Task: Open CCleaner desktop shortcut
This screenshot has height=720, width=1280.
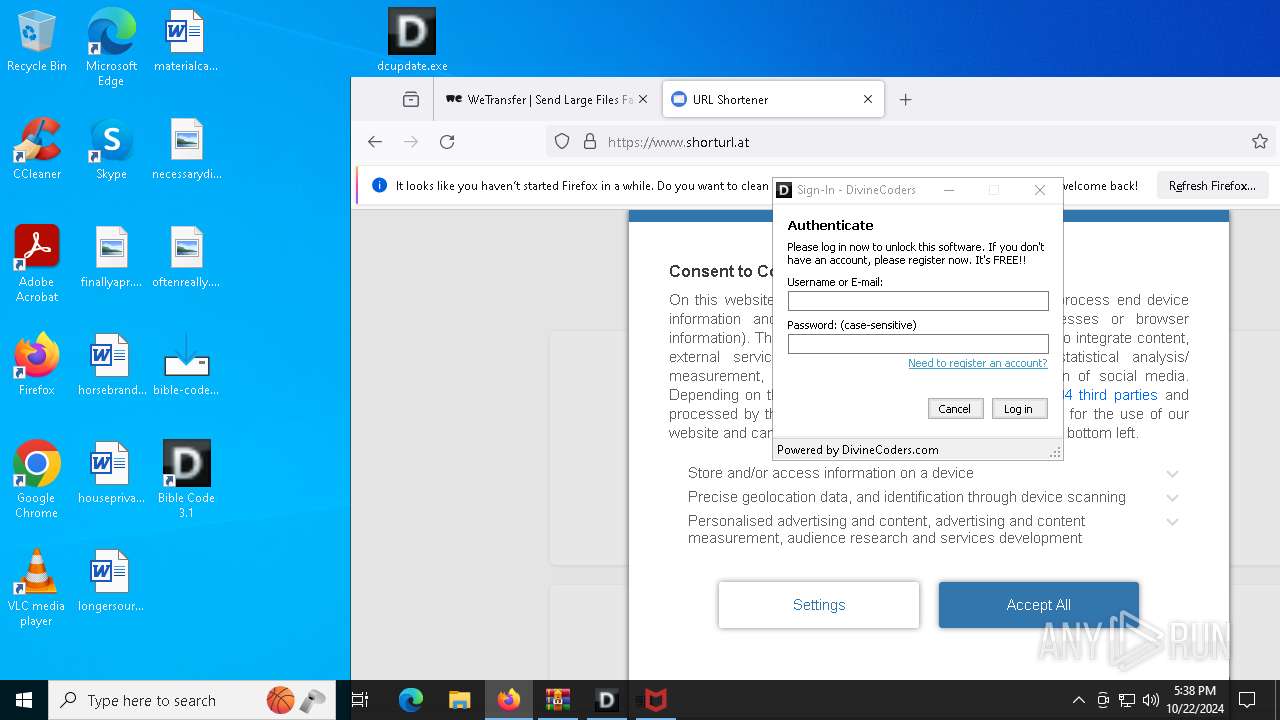Action: [37, 149]
